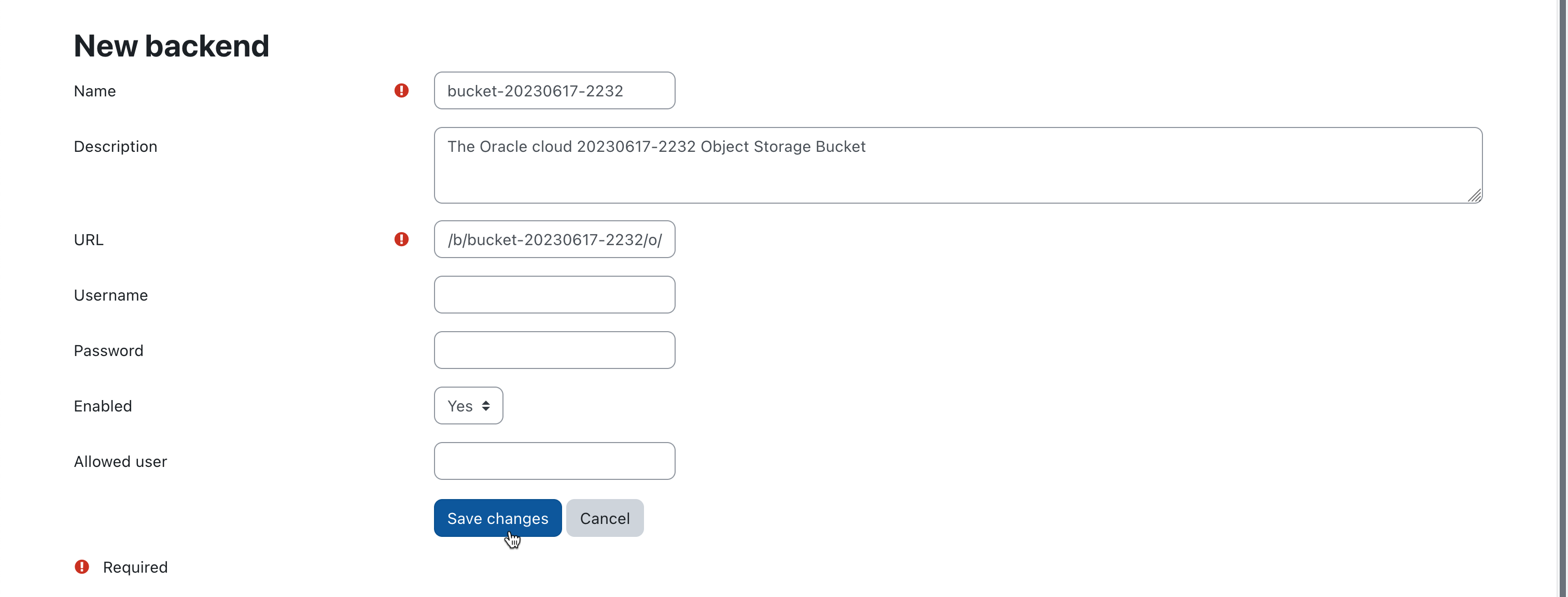
Task: Click the Save changes button
Action: (497, 518)
